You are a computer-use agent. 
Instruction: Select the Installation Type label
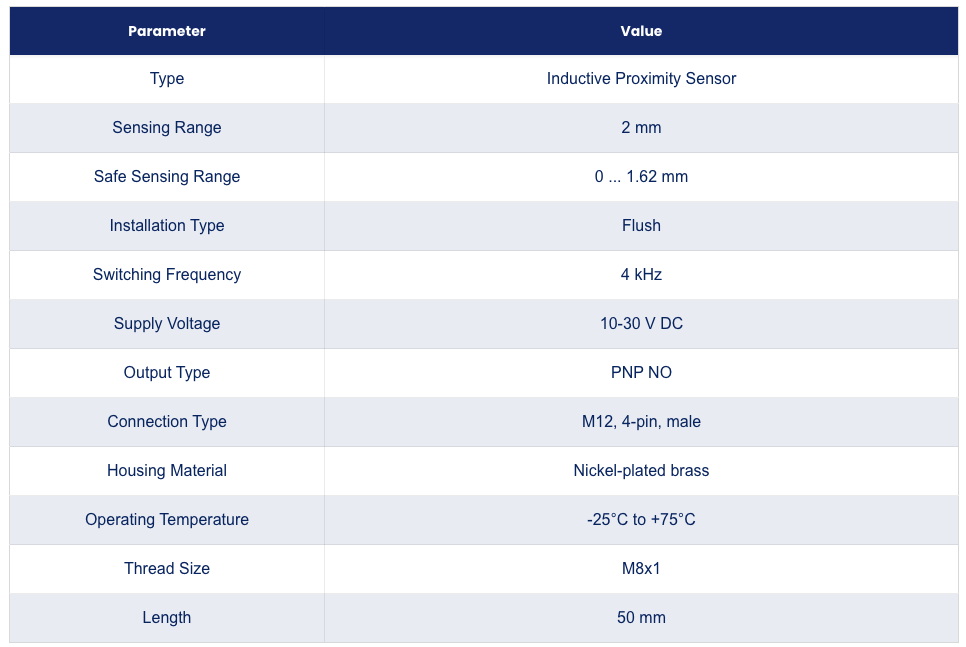[x=167, y=226]
